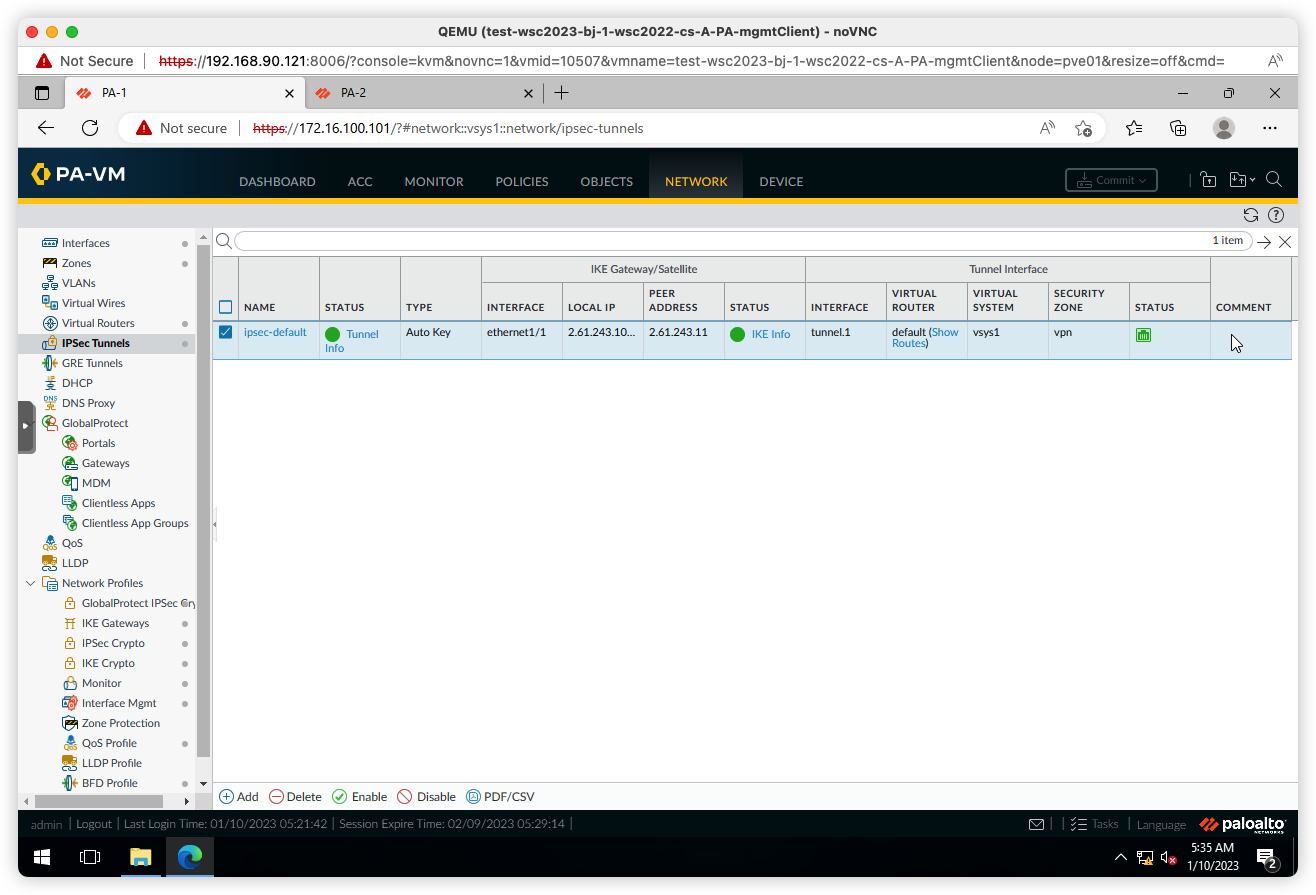
Task: Switch to the DASHBOARD tab
Action: (277, 182)
